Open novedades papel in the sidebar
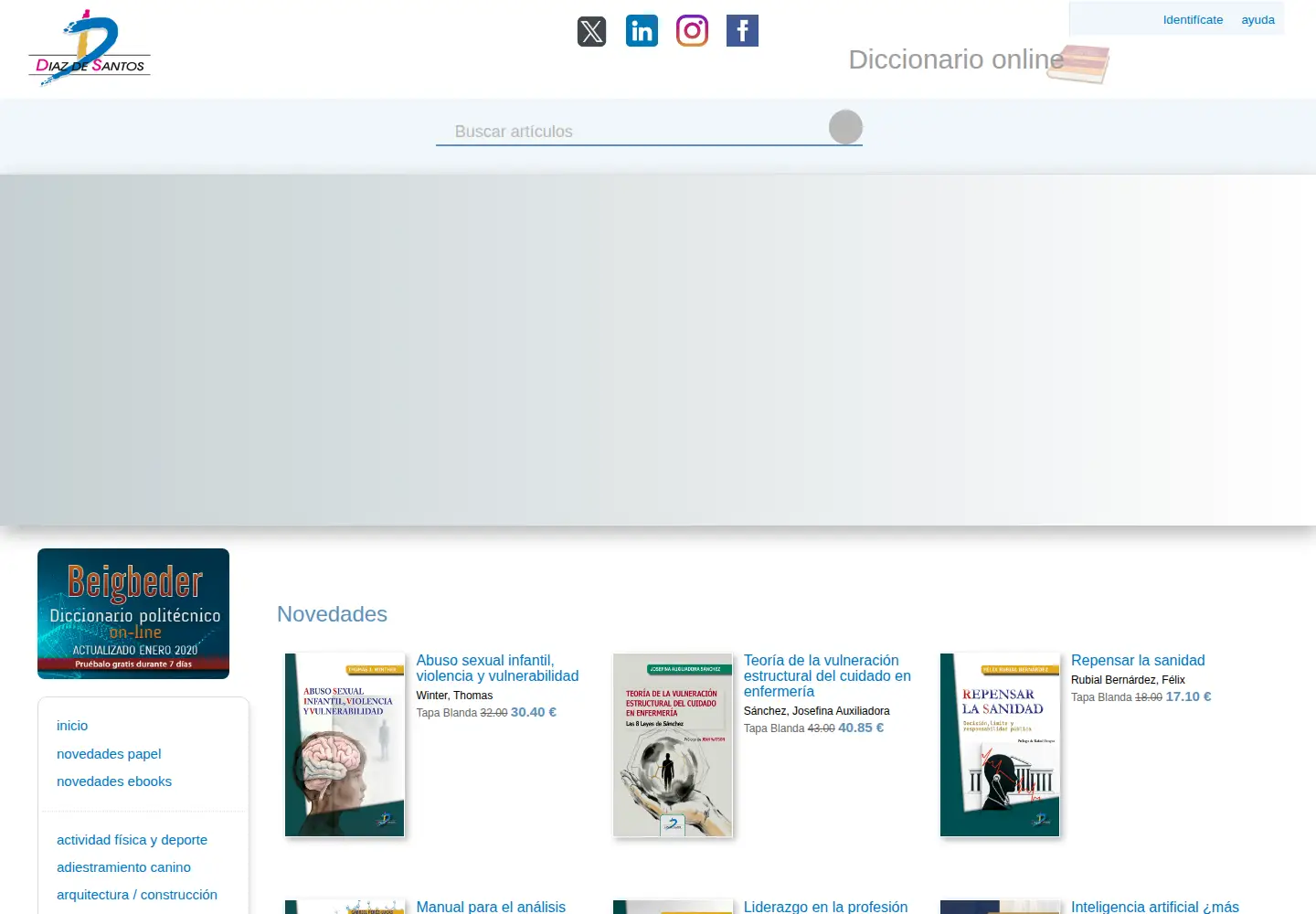 tap(109, 754)
